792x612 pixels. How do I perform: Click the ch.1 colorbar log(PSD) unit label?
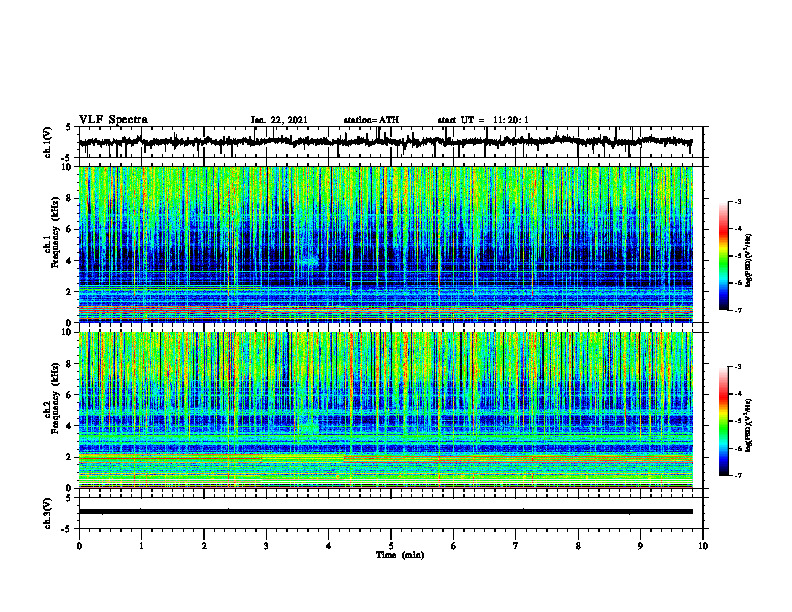[749, 260]
